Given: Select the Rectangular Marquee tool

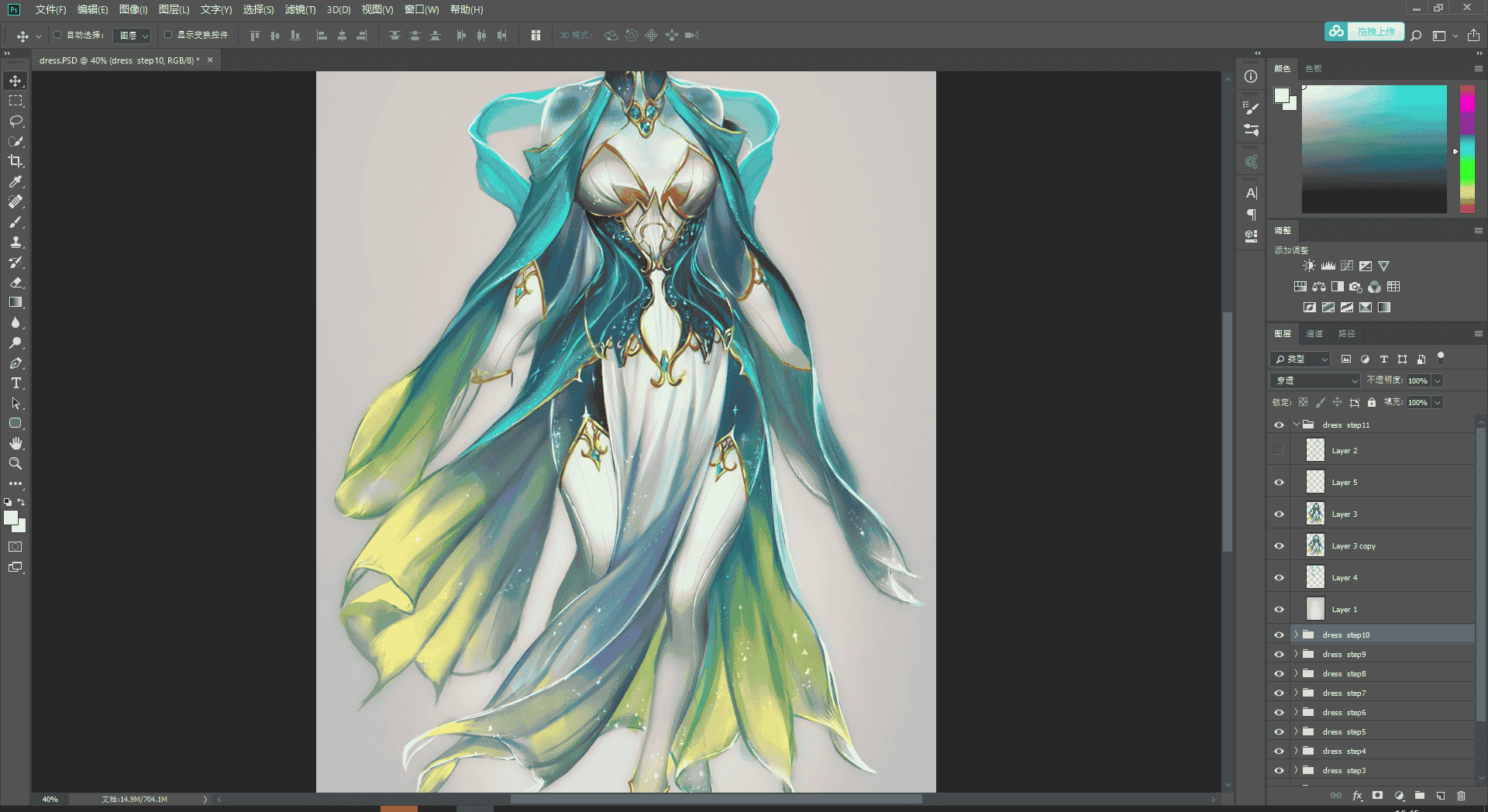Looking at the screenshot, I should [x=15, y=101].
